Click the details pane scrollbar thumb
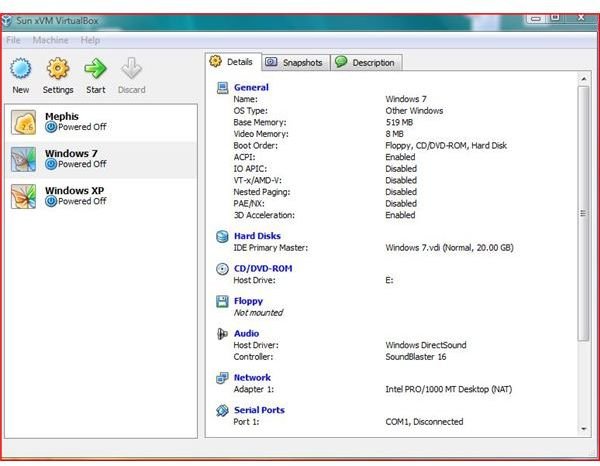Screen dimensions: 600x466 pyautogui.click(x=584, y=213)
